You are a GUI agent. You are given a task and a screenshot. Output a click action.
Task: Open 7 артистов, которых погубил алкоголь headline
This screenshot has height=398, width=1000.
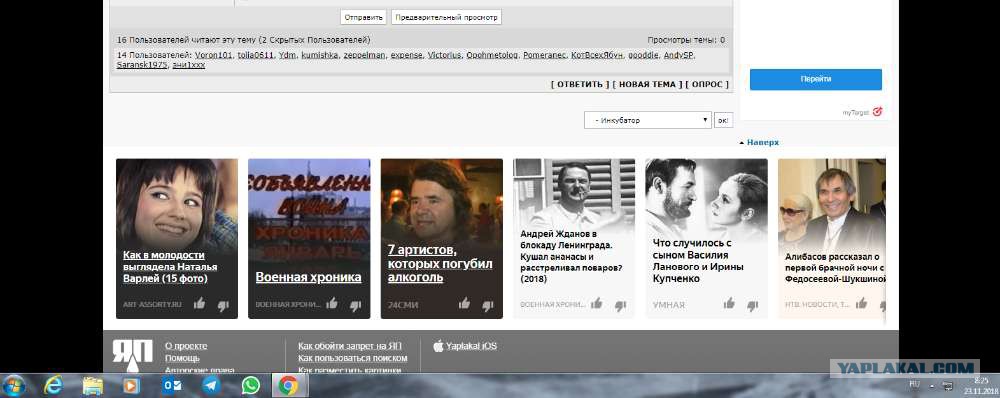[440, 263]
